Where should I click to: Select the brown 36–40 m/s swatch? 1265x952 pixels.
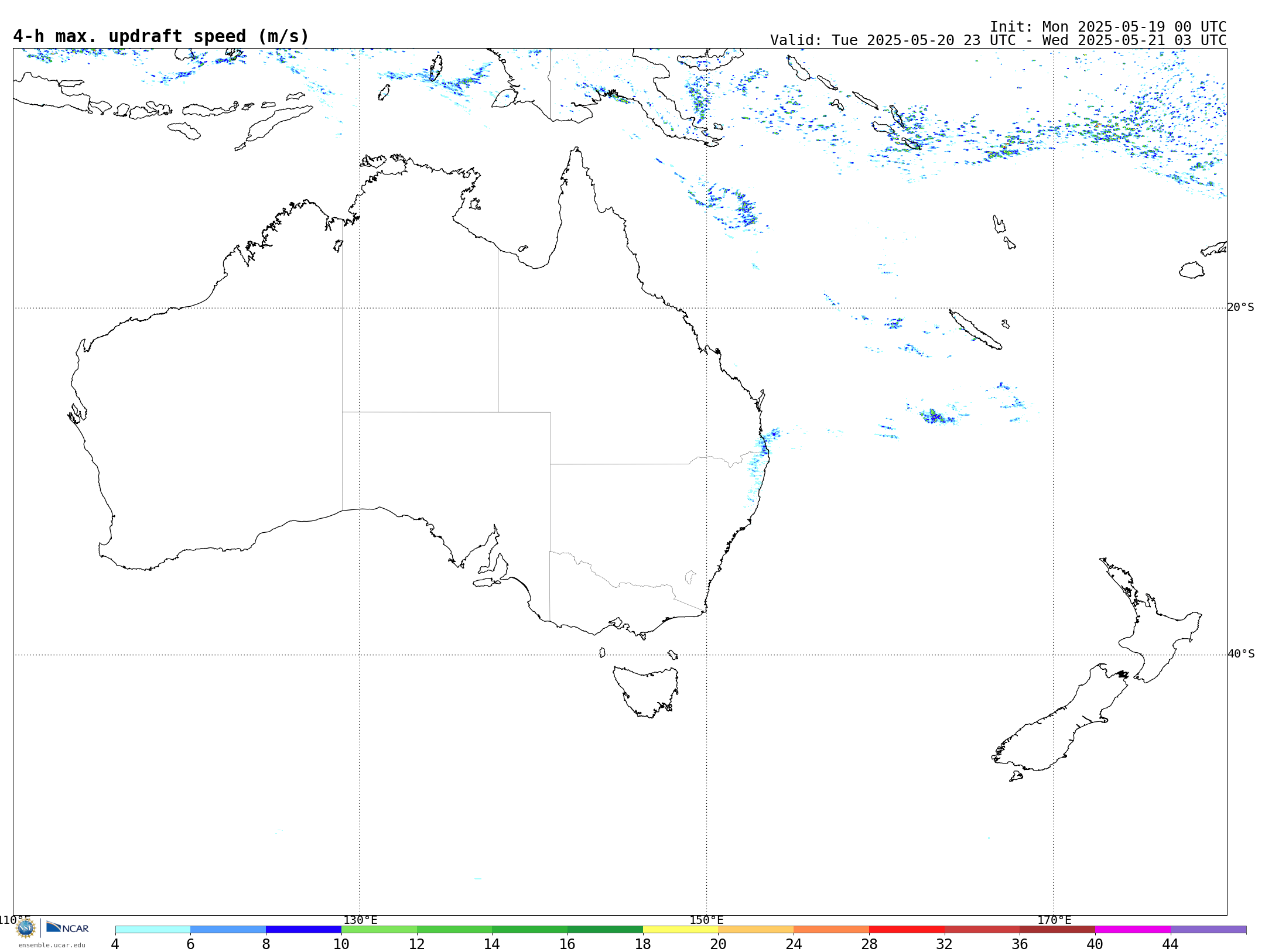1058,930
